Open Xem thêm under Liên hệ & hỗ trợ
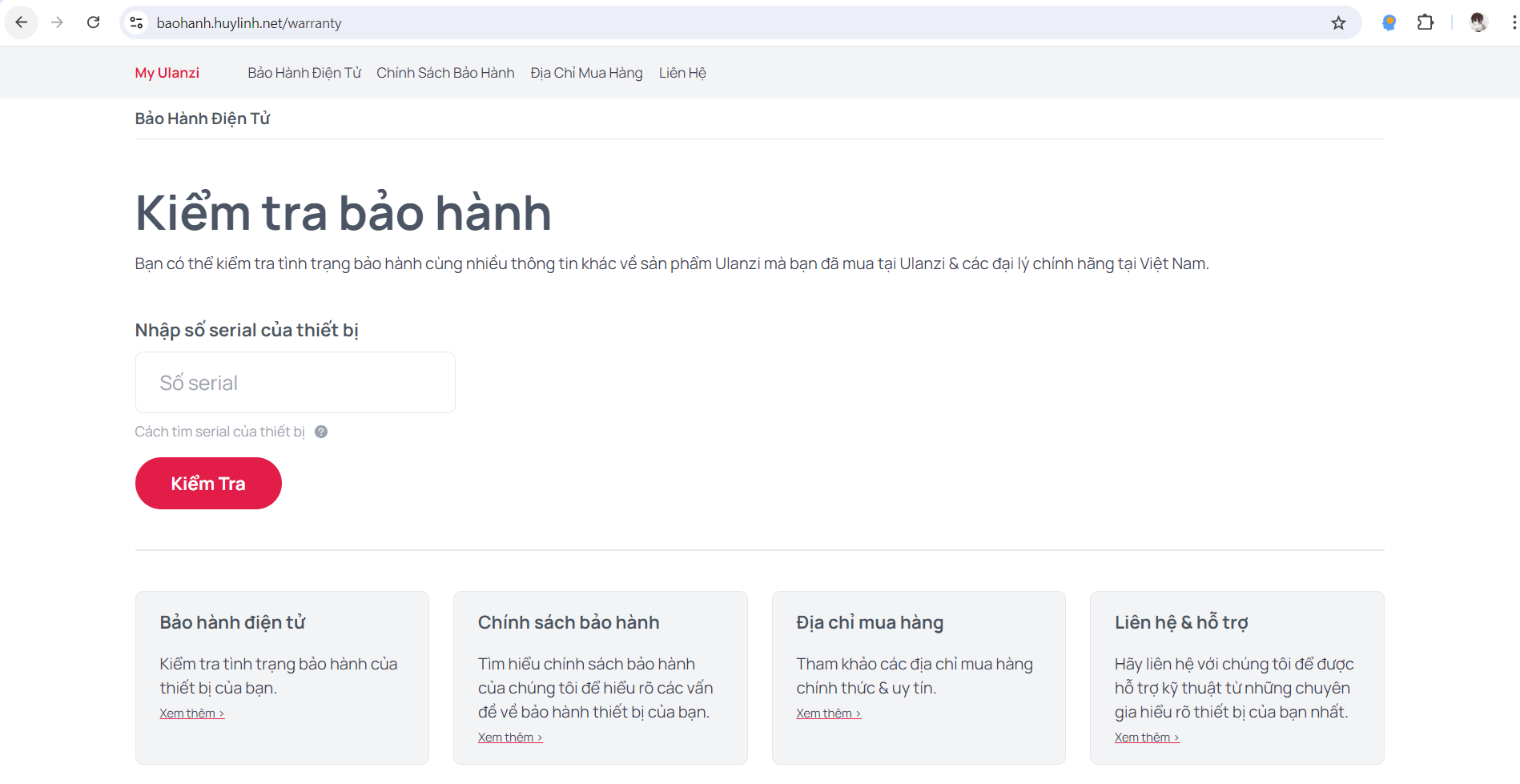 click(x=1147, y=738)
